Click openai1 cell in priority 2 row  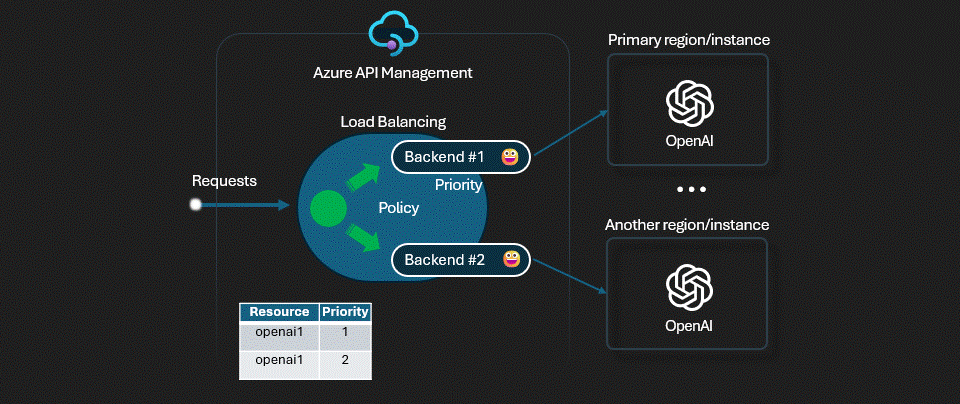(x=279, y=365)
